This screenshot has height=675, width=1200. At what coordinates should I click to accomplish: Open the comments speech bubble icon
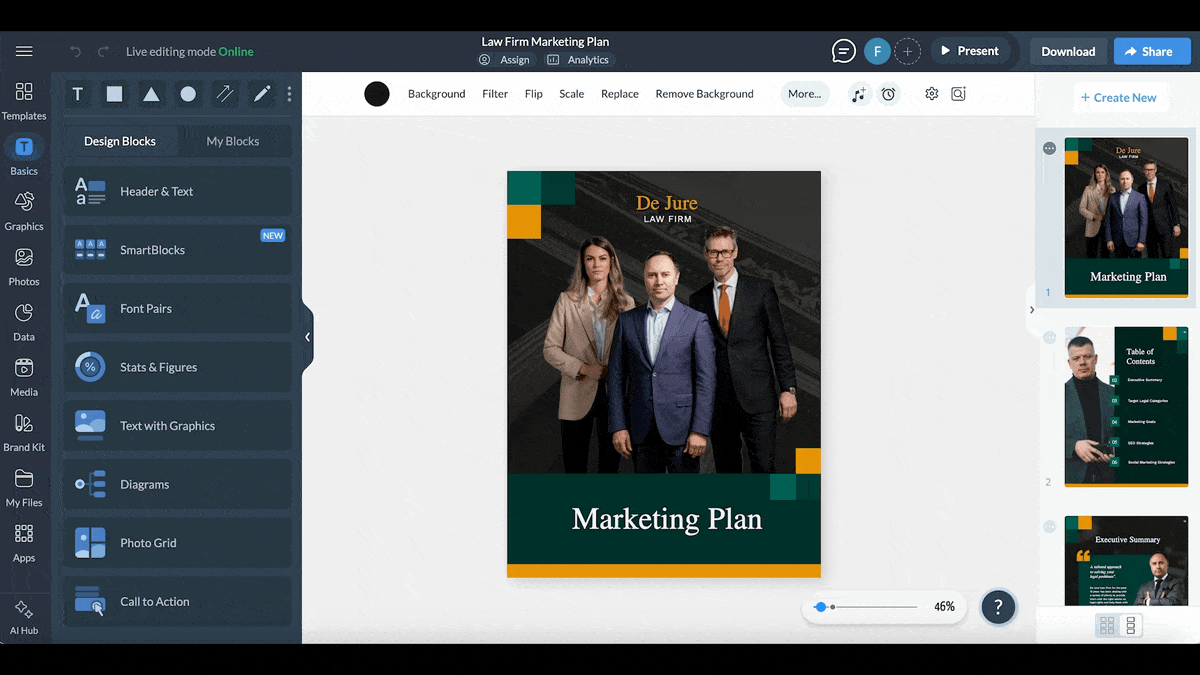(844, 51)
